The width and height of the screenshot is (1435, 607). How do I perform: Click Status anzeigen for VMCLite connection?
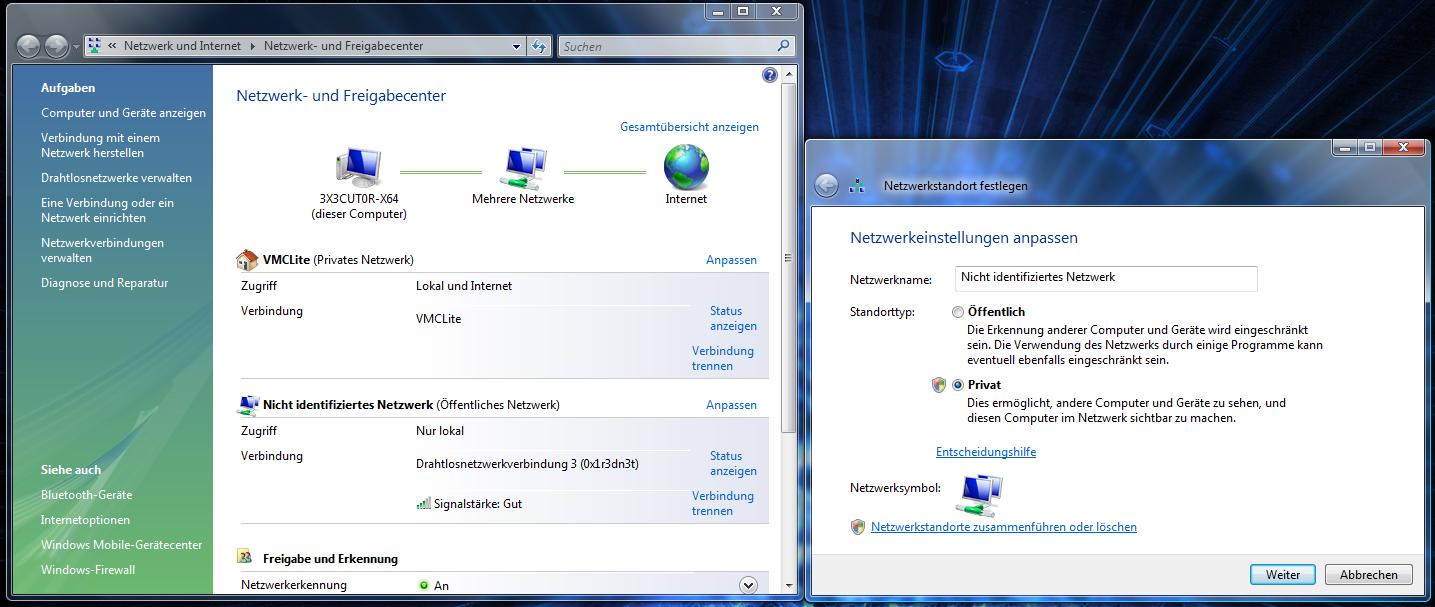pyautogui.click(x=733, y=319)
